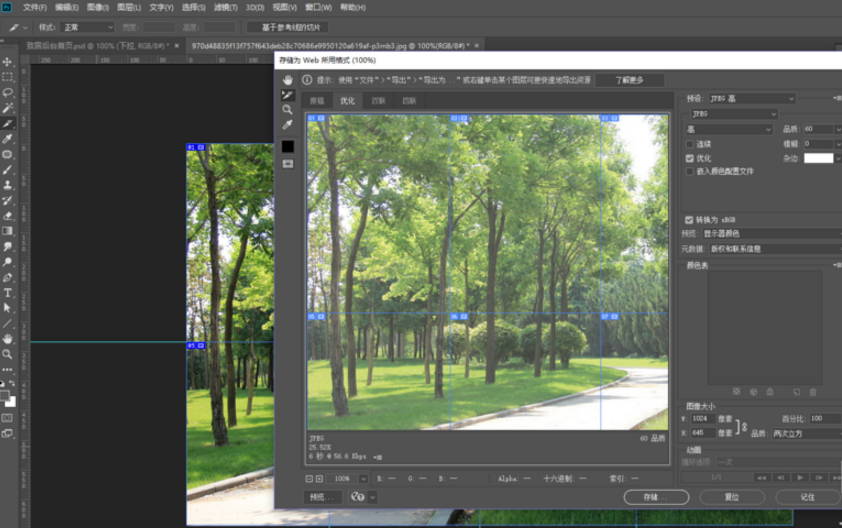Choose the Eyedropper tool in the dialog

click(288, 125)
